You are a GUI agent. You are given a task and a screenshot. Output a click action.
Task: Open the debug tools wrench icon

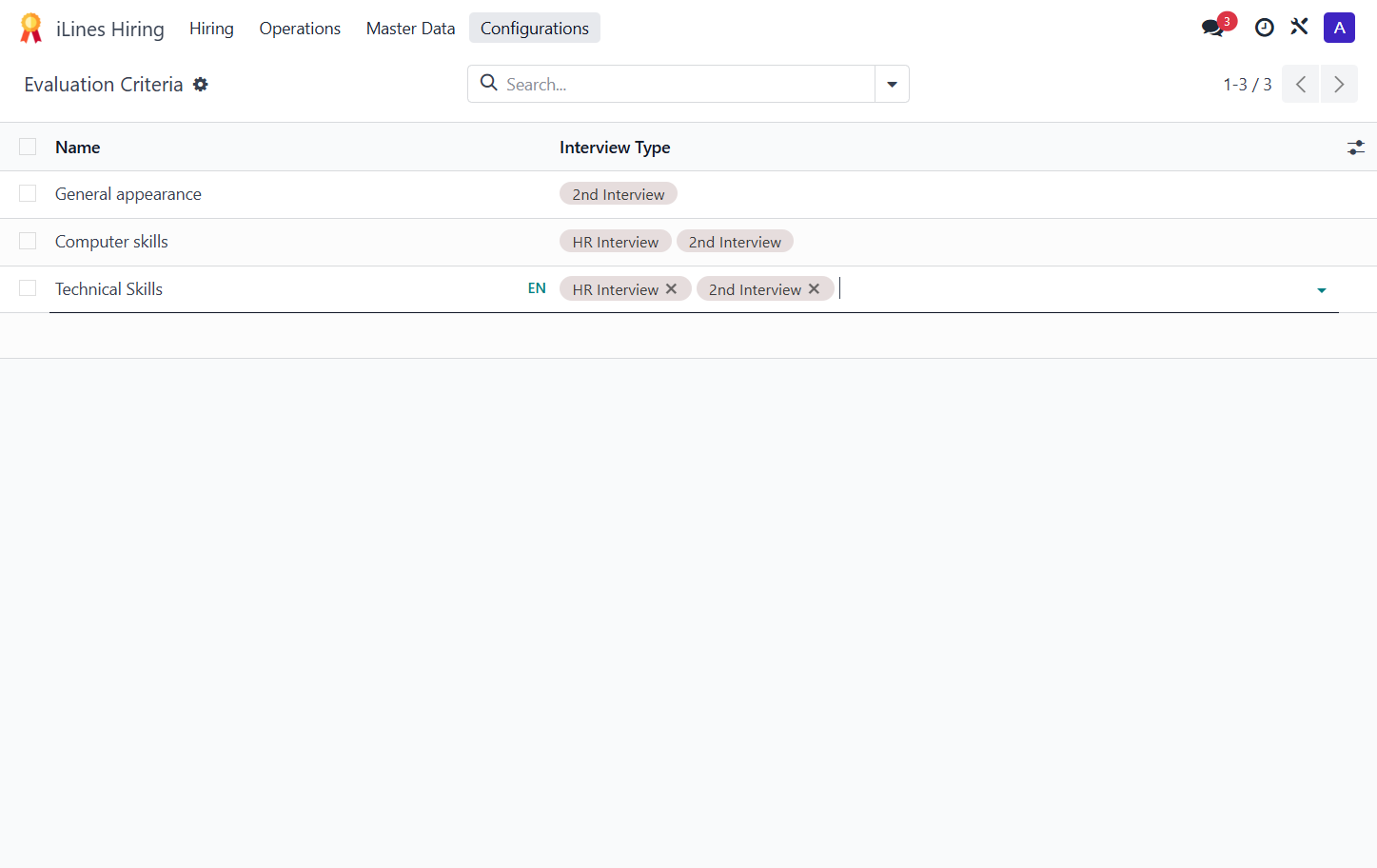1299,28
